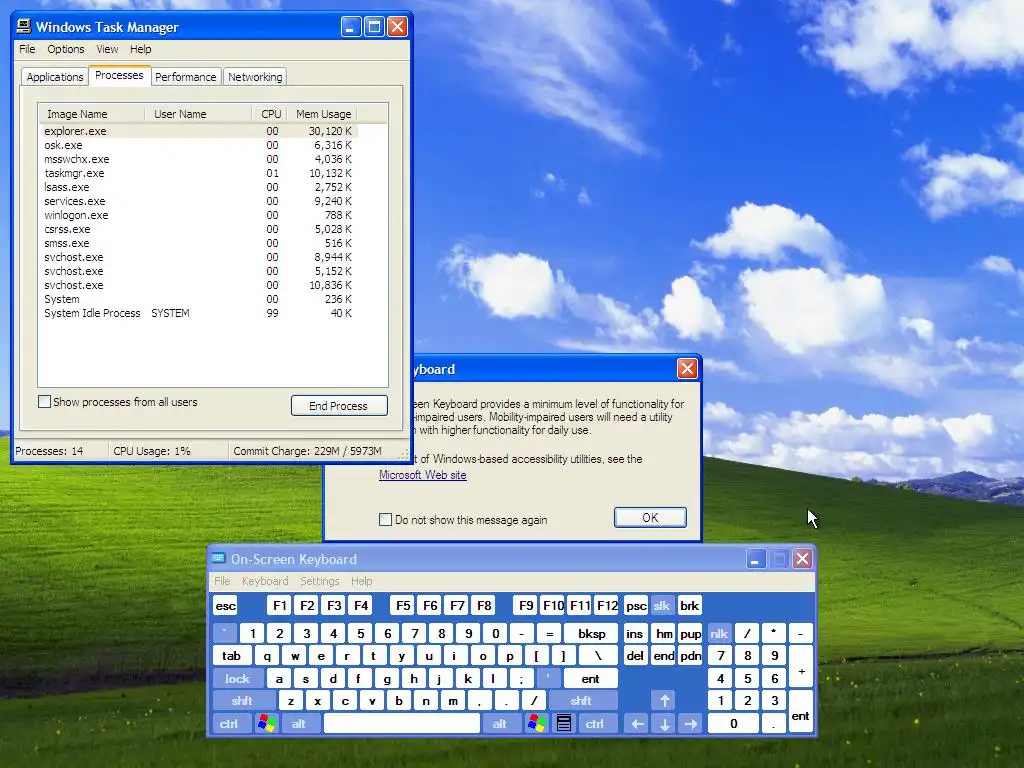Viewport: 1024px width, 768px height.
Task: Click the right arrow key on keyboard
Action: click(690, 724)
